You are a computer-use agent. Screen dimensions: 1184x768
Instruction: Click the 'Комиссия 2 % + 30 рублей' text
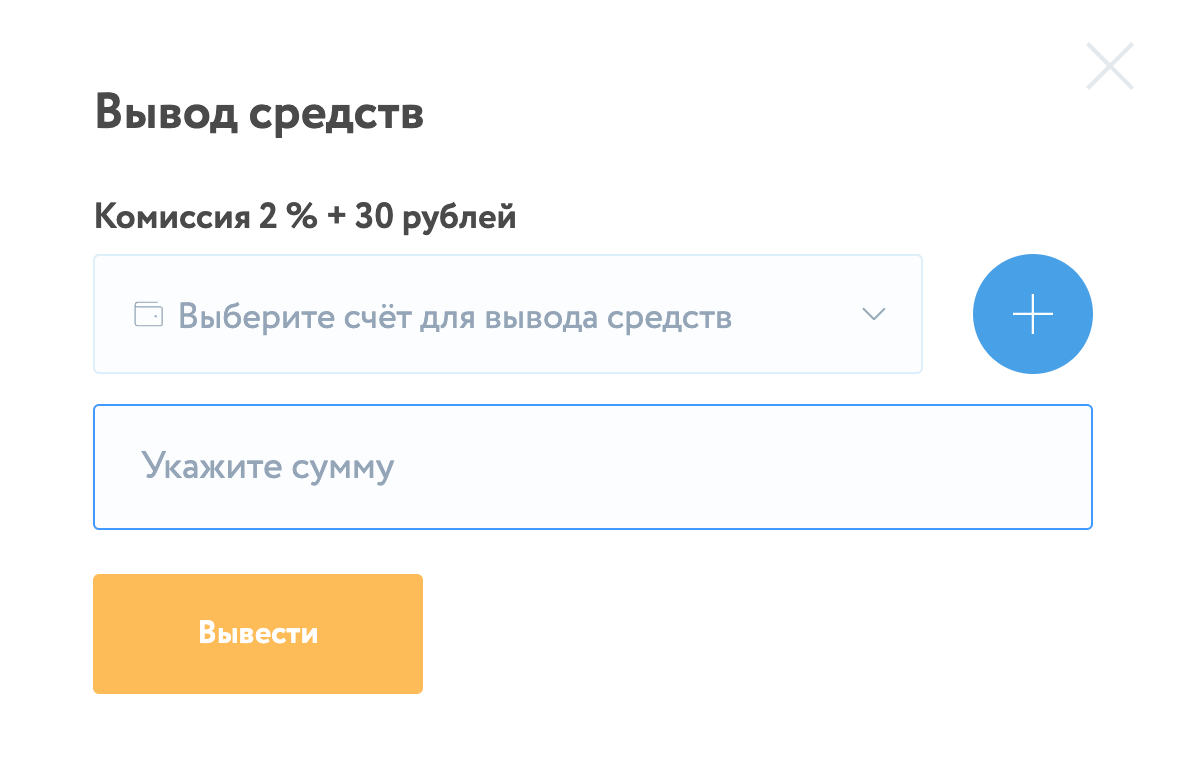pyautogui.click(x=305, y=216)
